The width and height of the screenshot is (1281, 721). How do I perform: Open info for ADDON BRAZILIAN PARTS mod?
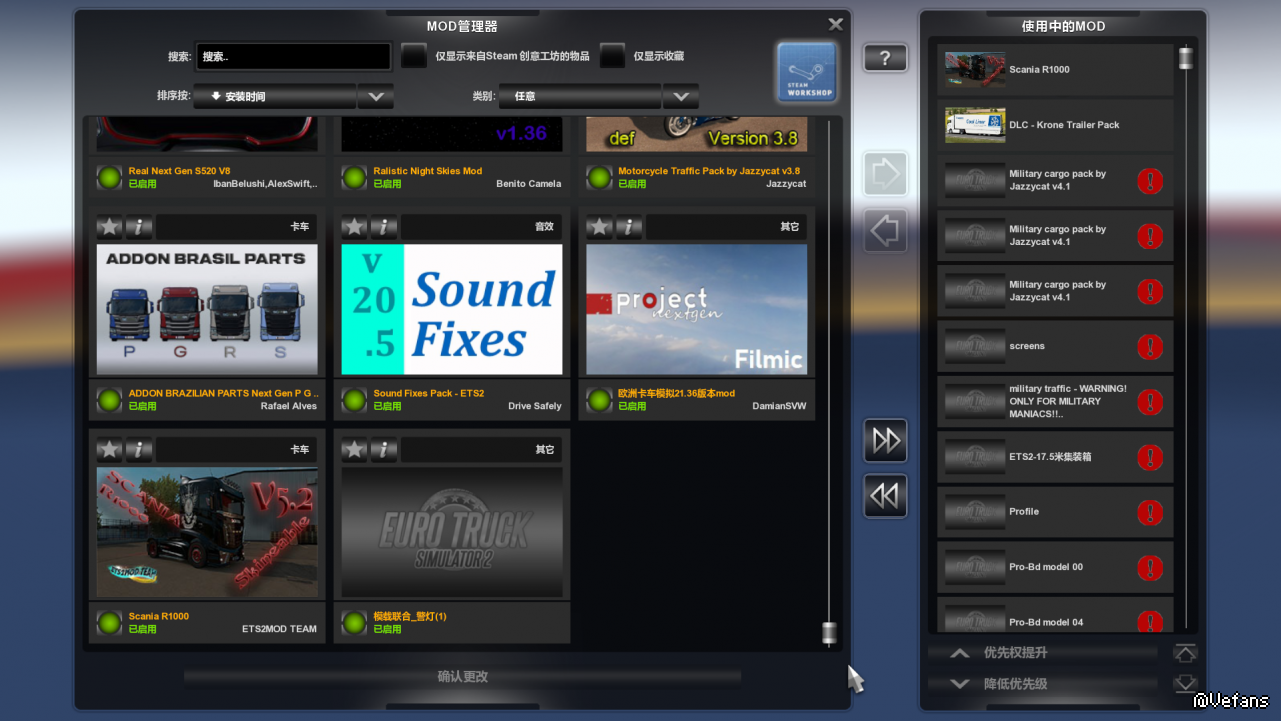[x=139, y=227]
